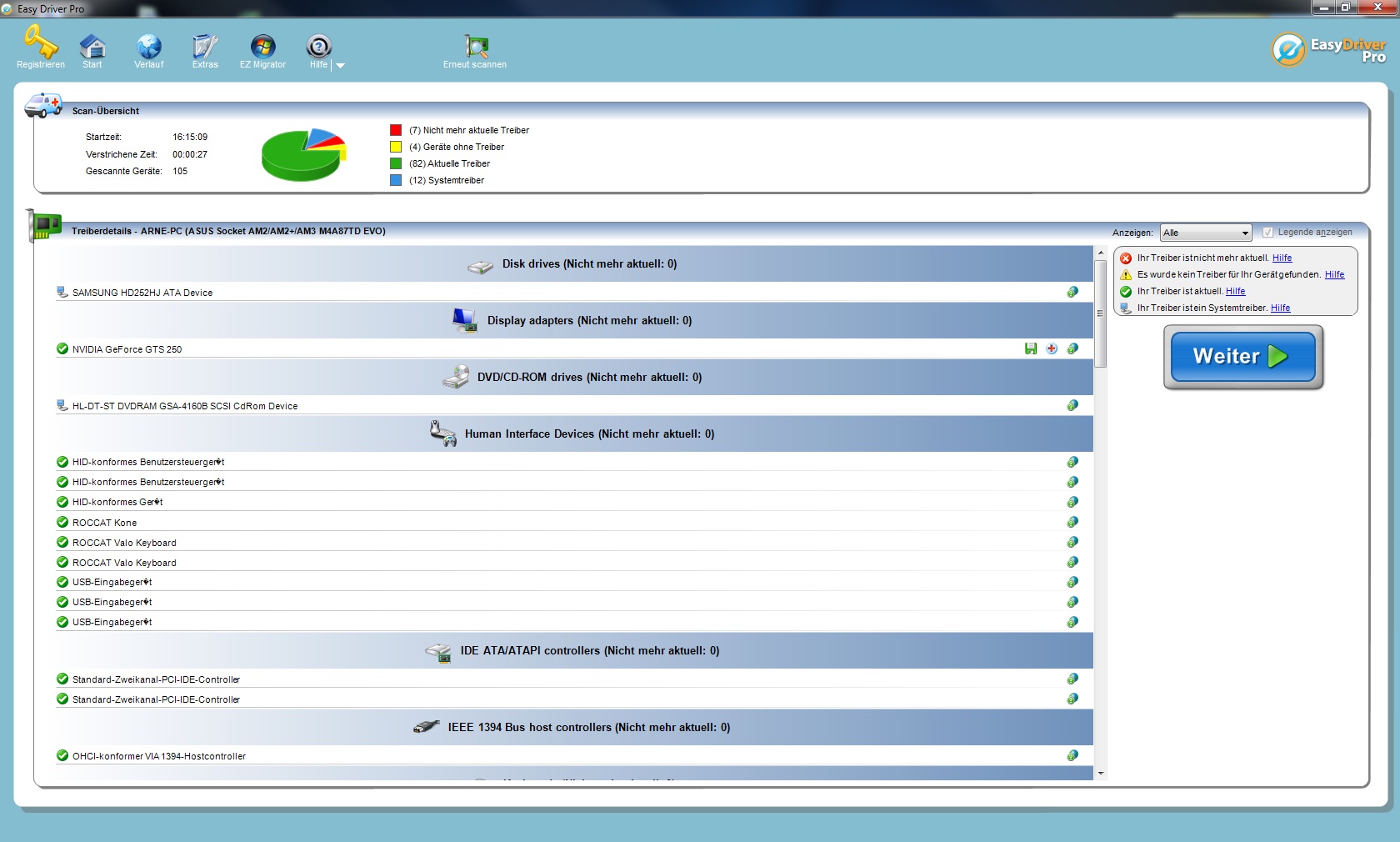This screenshot has width=1400, height=842.
Task: Open driver info icon for NVIDIA GeForce GTS 250
Action: (x=1072, y=348)
